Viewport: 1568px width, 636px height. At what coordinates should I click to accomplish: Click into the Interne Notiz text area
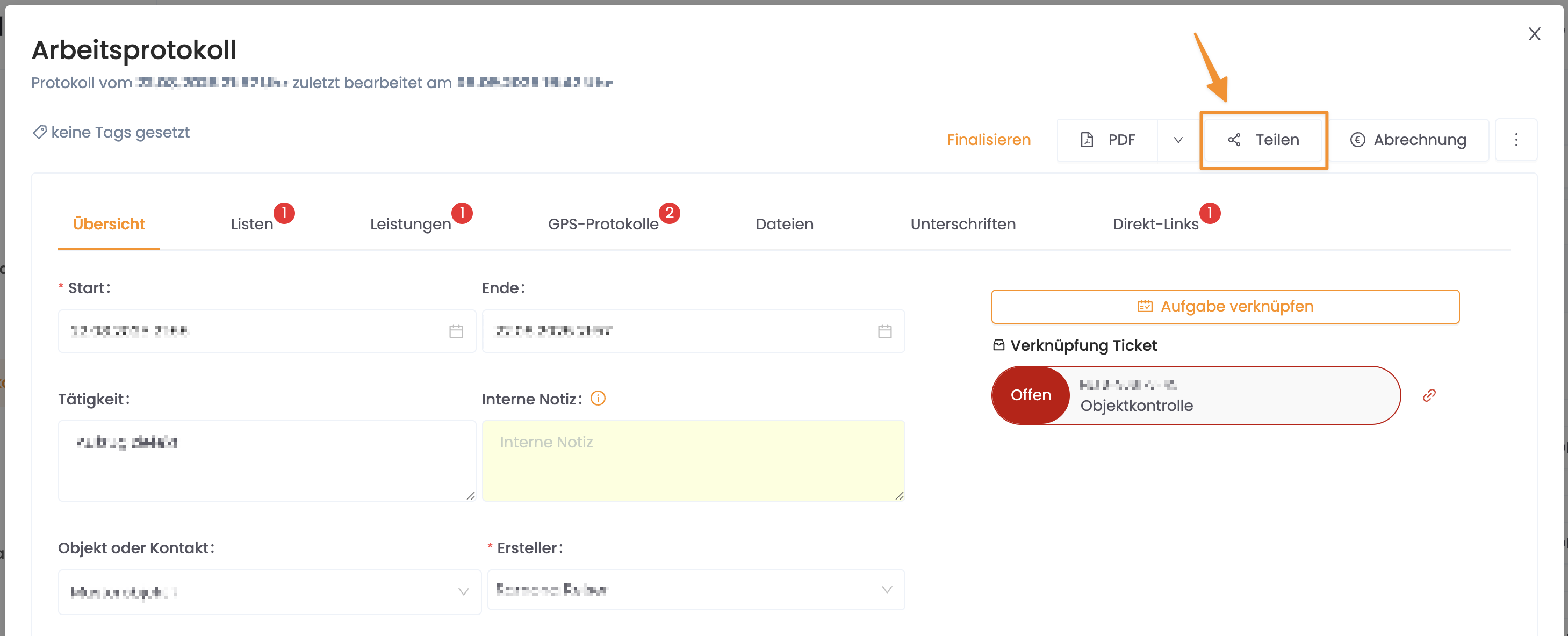[693, 460]
